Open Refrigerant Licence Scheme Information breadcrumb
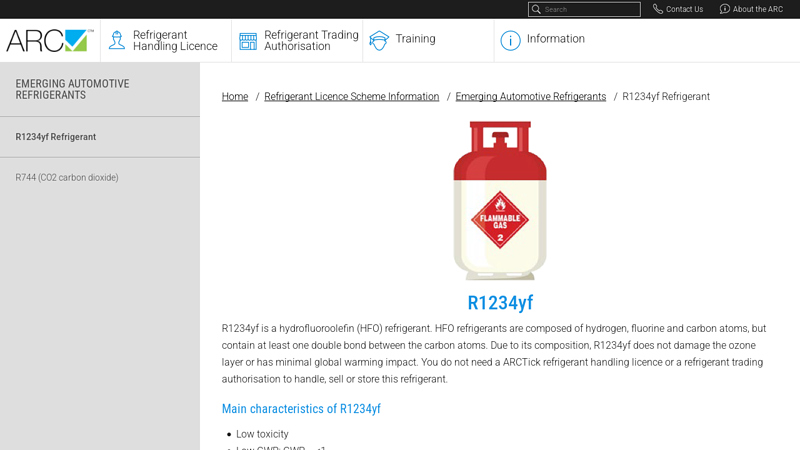The image size is (800, 450). [351, 97]
